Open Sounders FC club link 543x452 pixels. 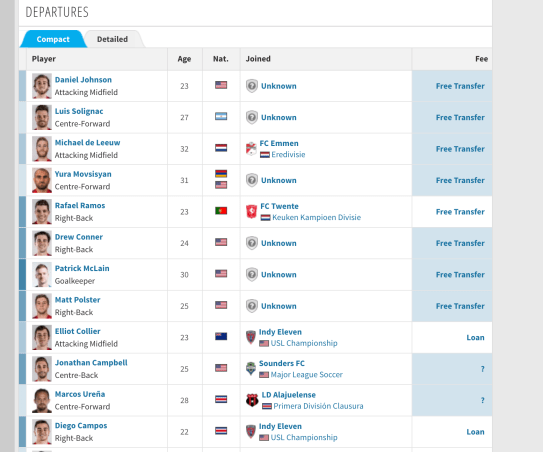282,364
